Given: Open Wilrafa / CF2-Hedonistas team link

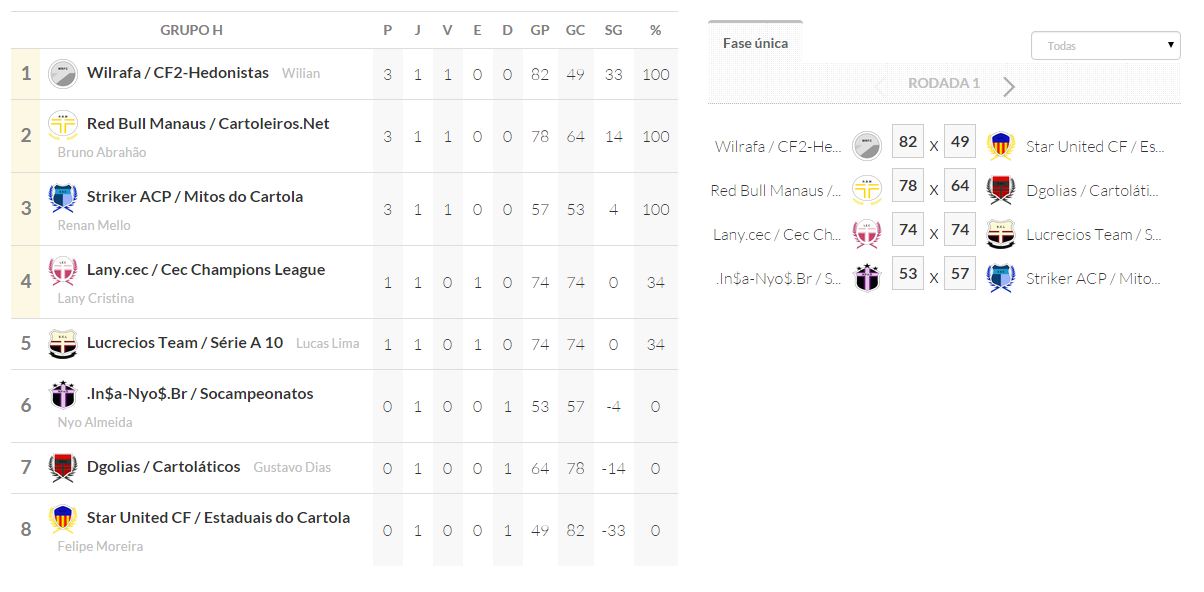Looking at the screenshot, I should [178, 73].
